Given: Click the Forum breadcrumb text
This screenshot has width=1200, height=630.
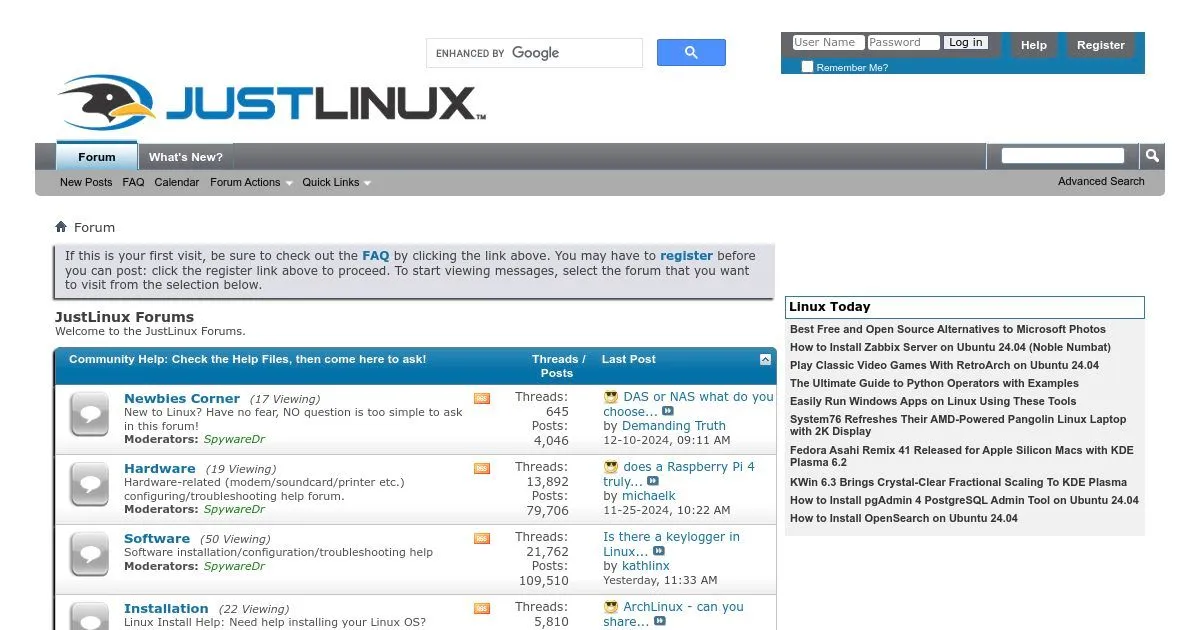Looking at the screenshot, I should click(94, 227).
